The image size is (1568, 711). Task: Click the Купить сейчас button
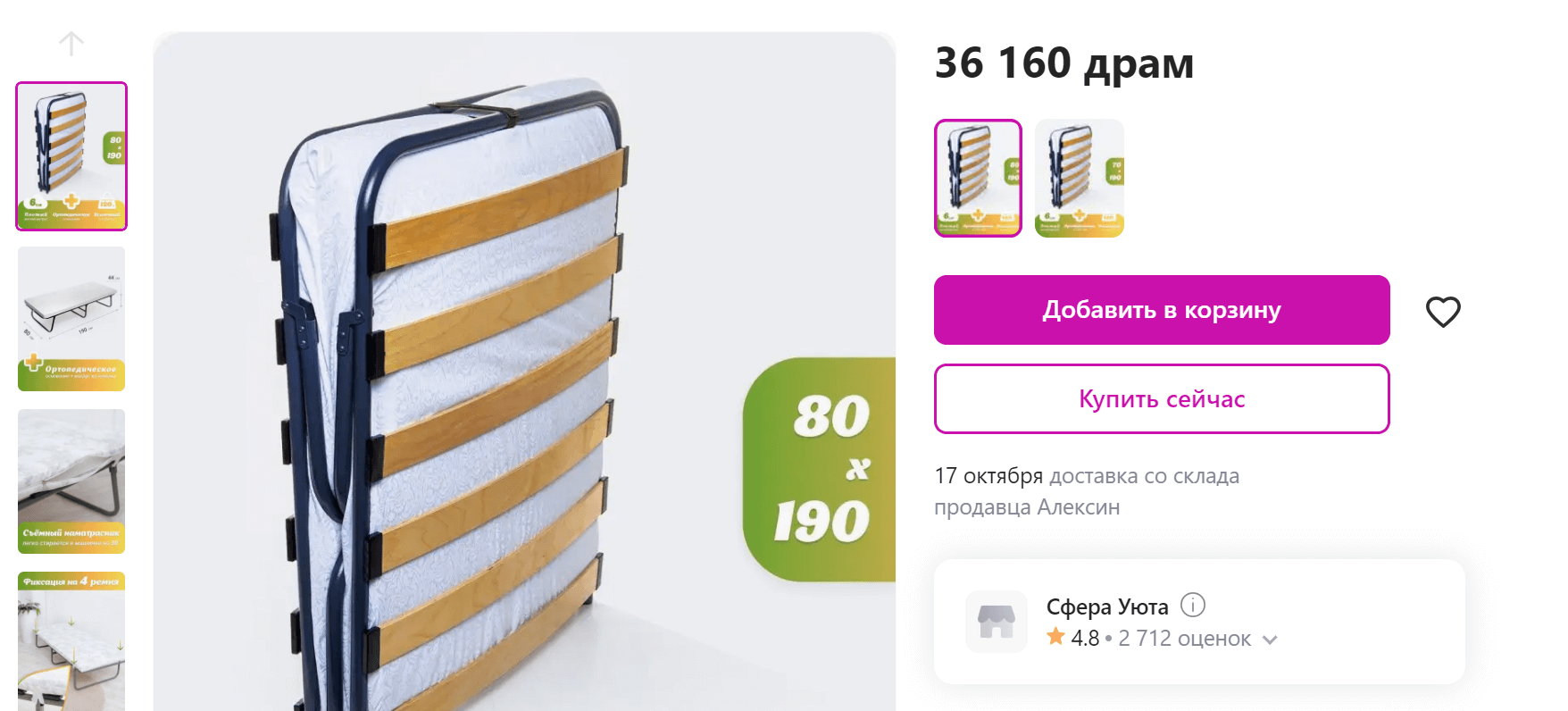[1162, 399]
